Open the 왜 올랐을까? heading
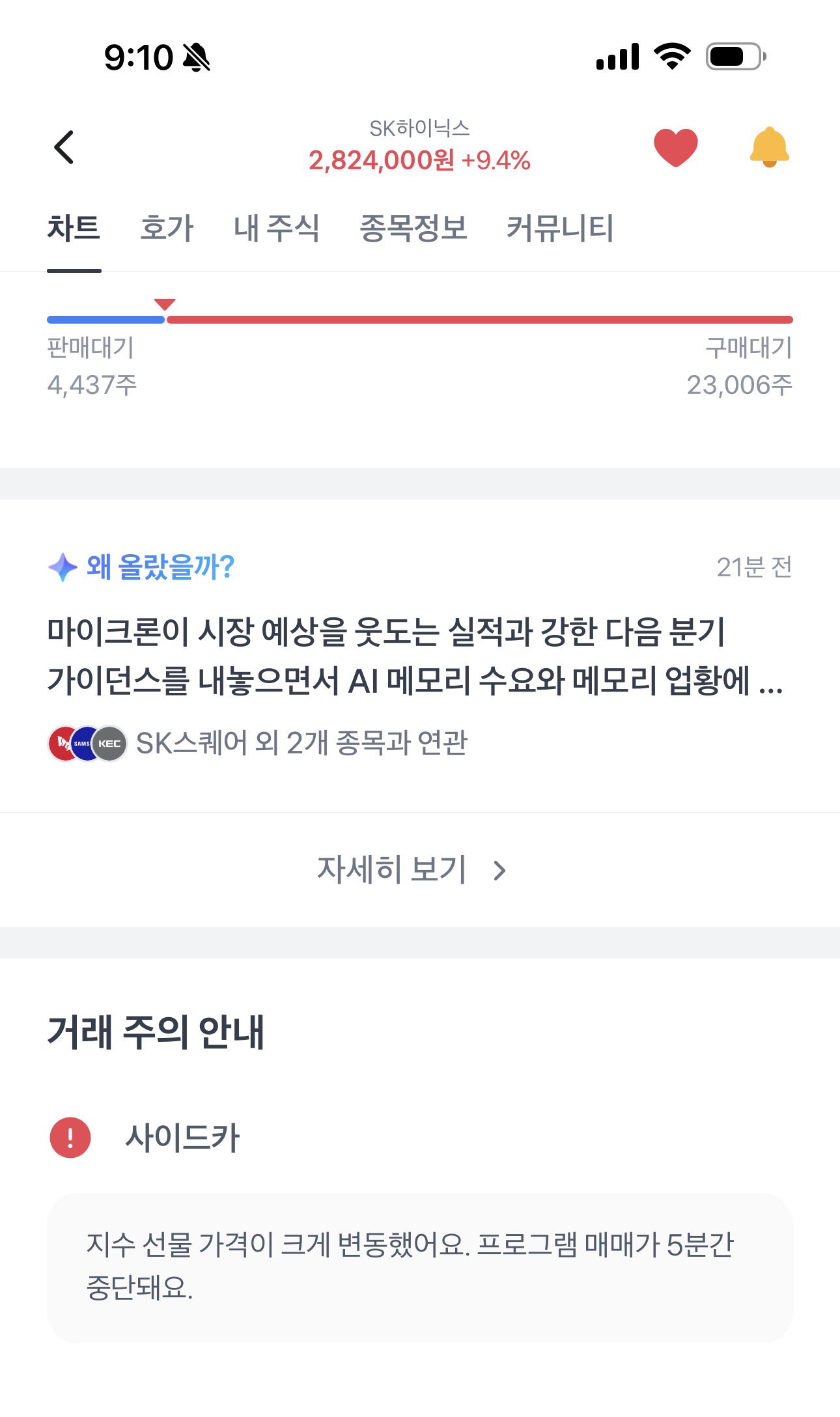This screenshot has height=1417, width=840. 160,567
